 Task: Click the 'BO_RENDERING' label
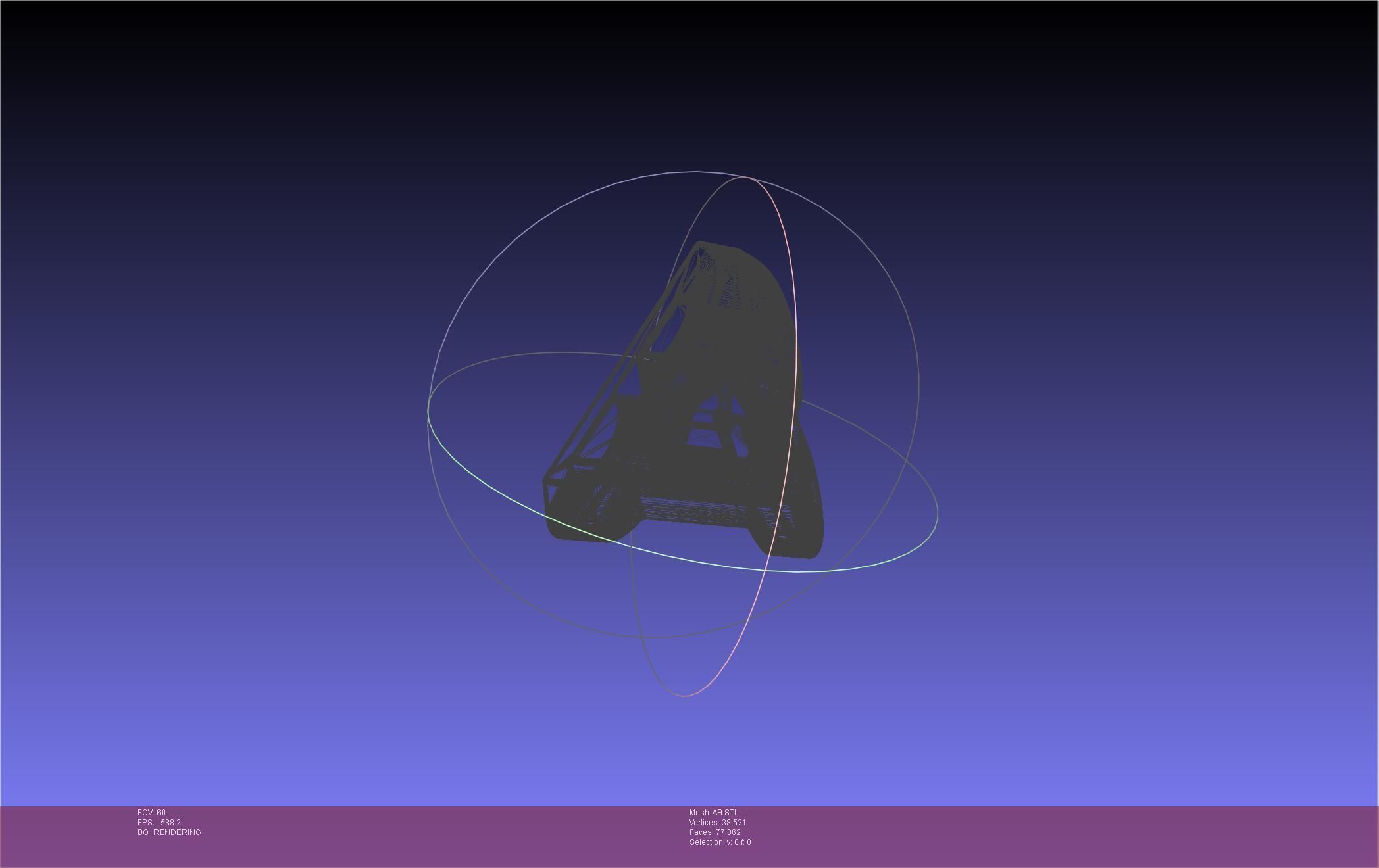point(169,832)
